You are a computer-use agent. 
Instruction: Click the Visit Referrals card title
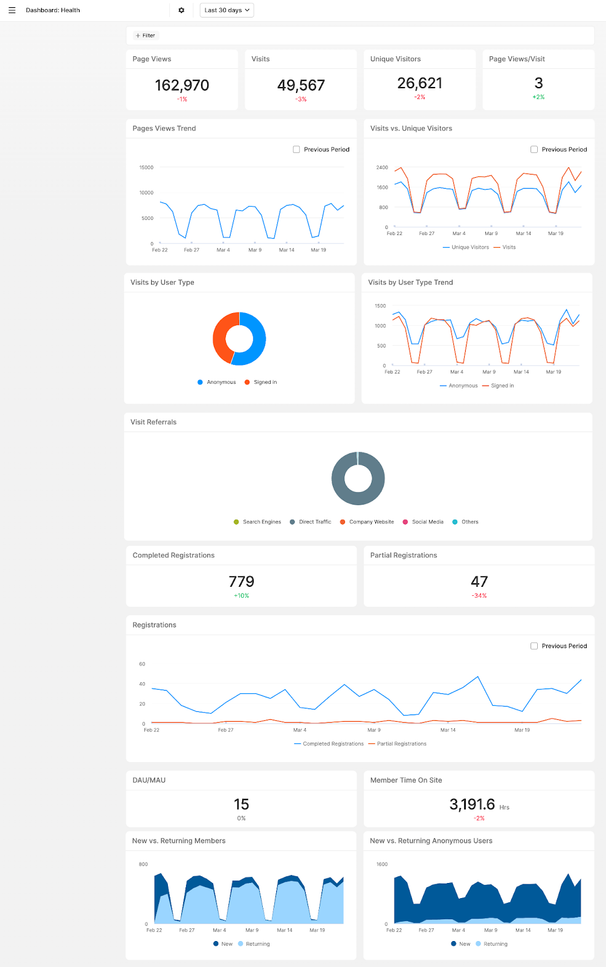pyautogui.click(x=154, y=422)
